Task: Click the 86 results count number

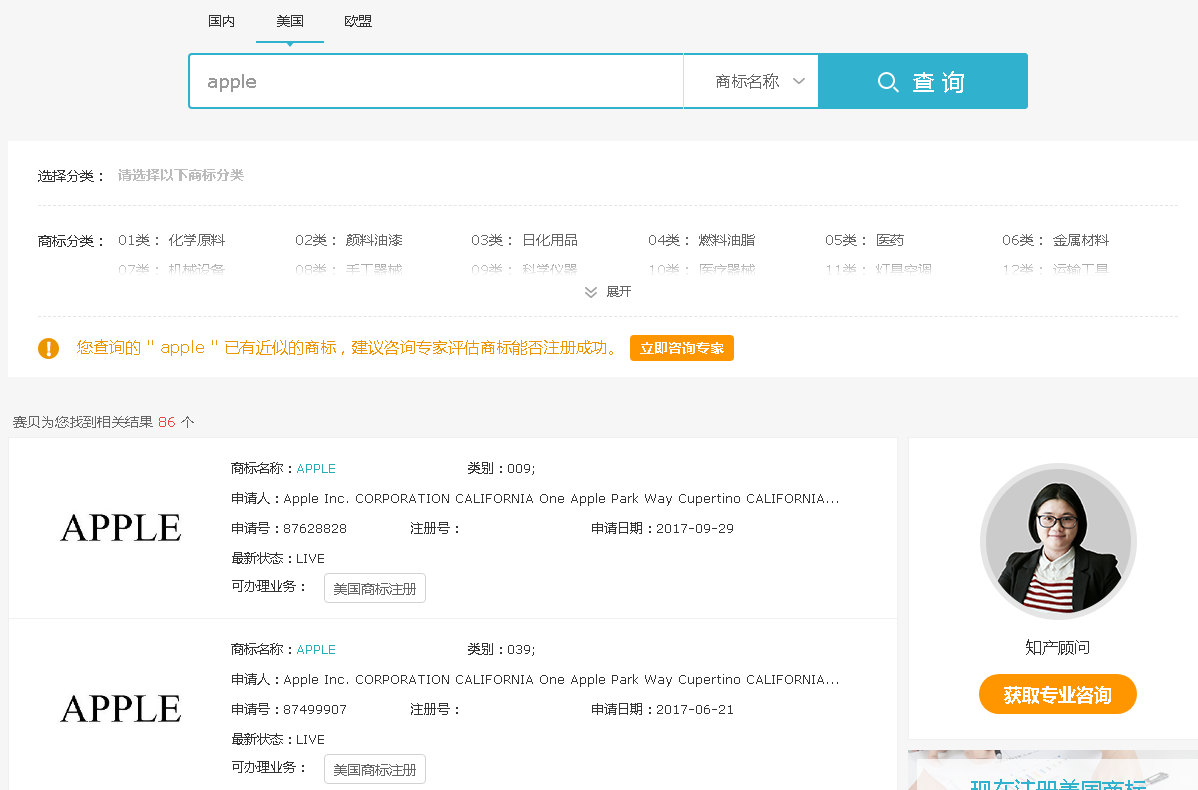Action: point(167,423)
